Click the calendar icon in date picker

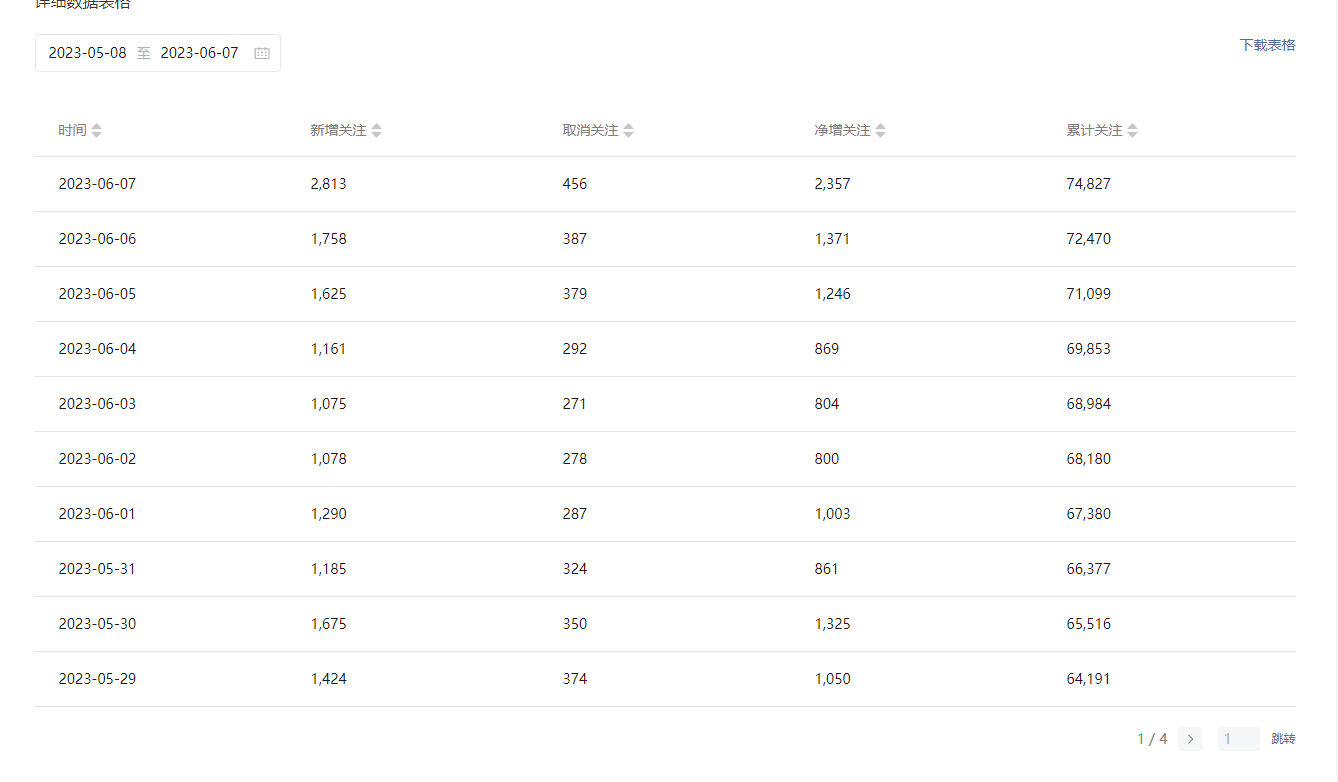coord(262,53)
